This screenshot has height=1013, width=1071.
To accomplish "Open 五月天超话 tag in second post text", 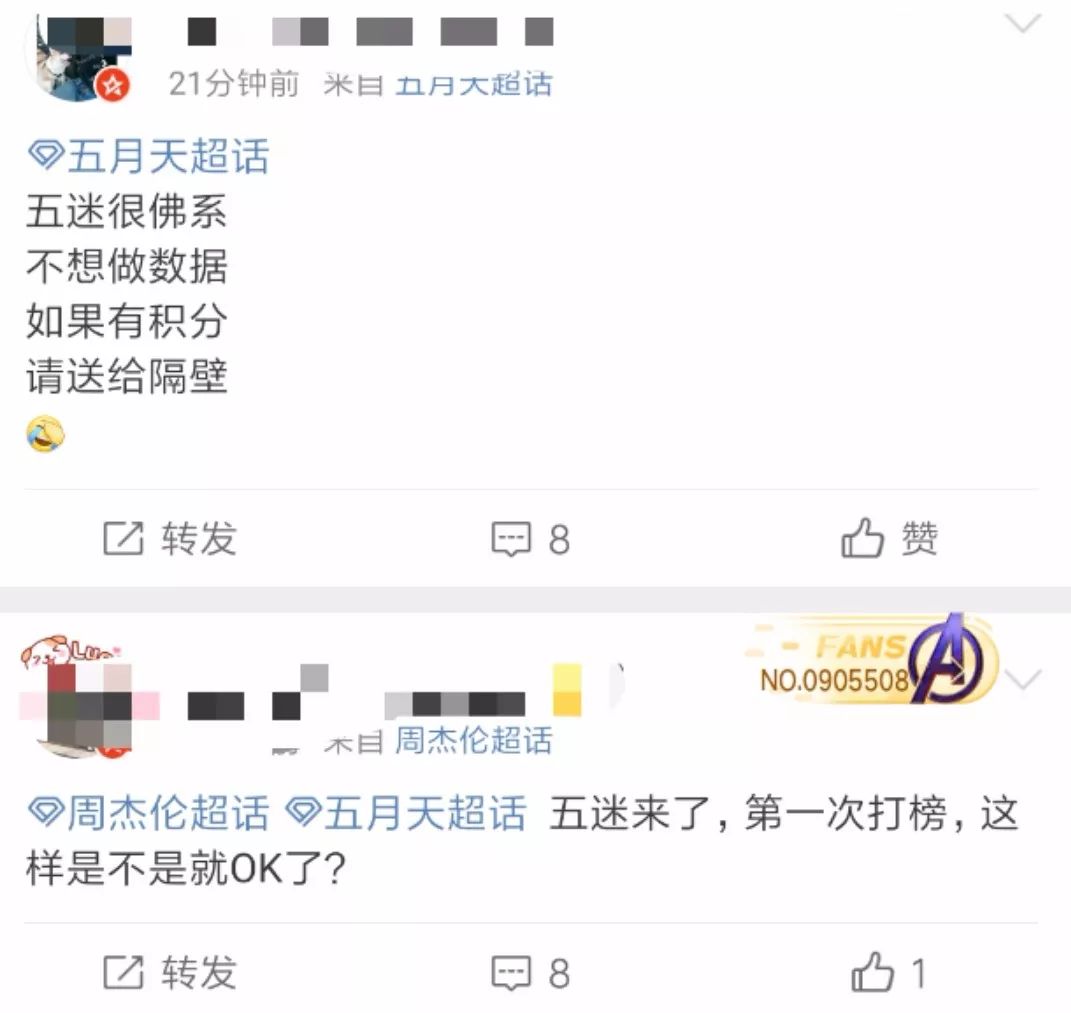I will [x=406, y=813].
